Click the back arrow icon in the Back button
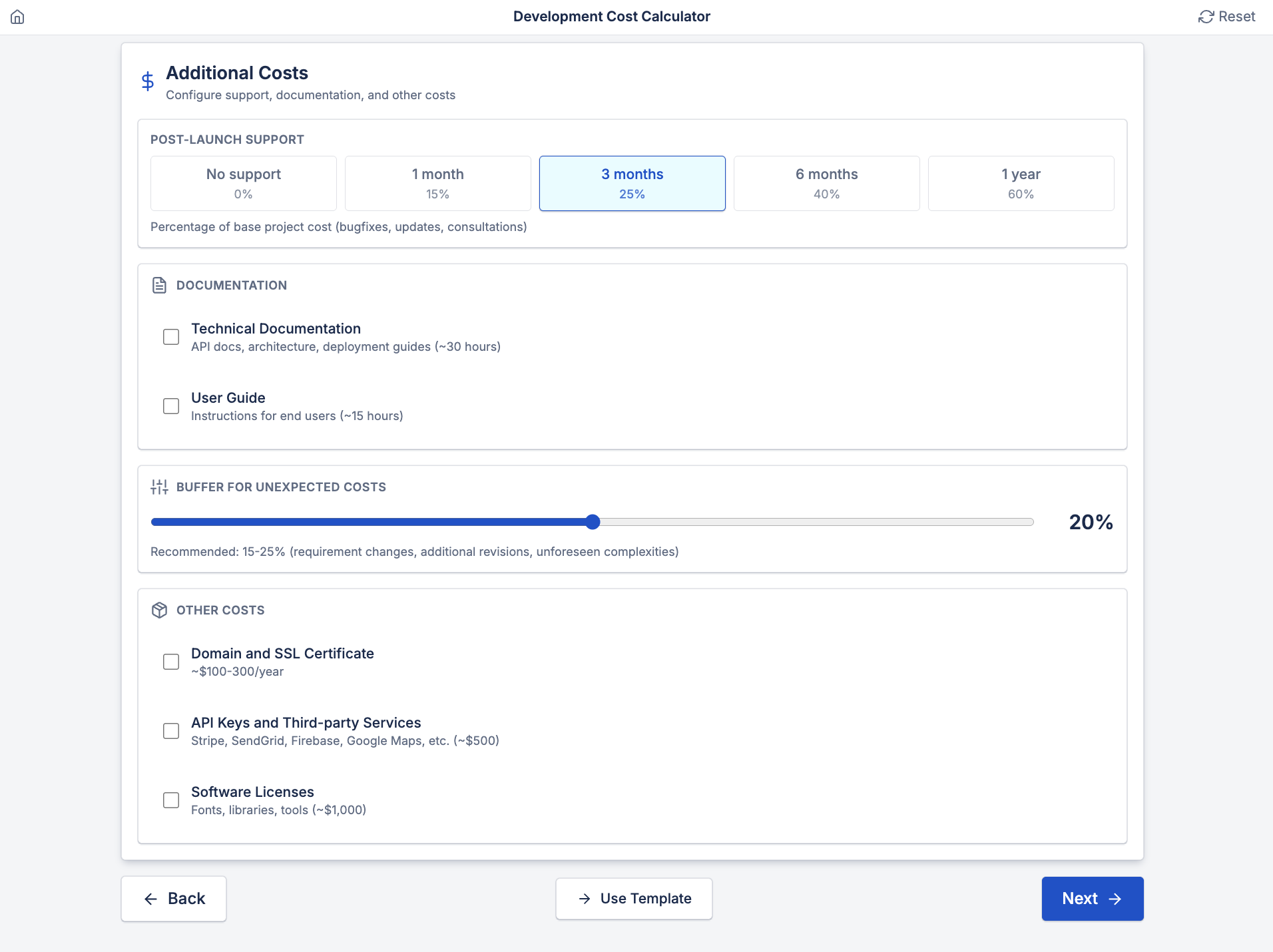1273x952 pixels. pos(150,898)
